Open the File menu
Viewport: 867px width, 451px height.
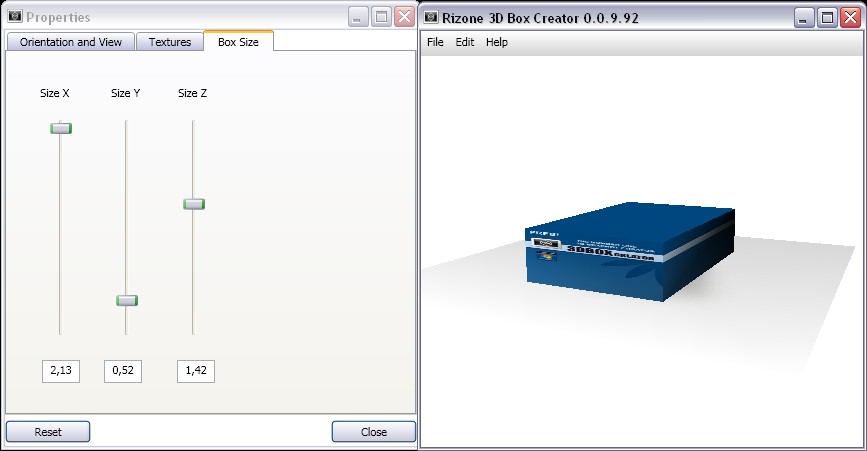435,42
